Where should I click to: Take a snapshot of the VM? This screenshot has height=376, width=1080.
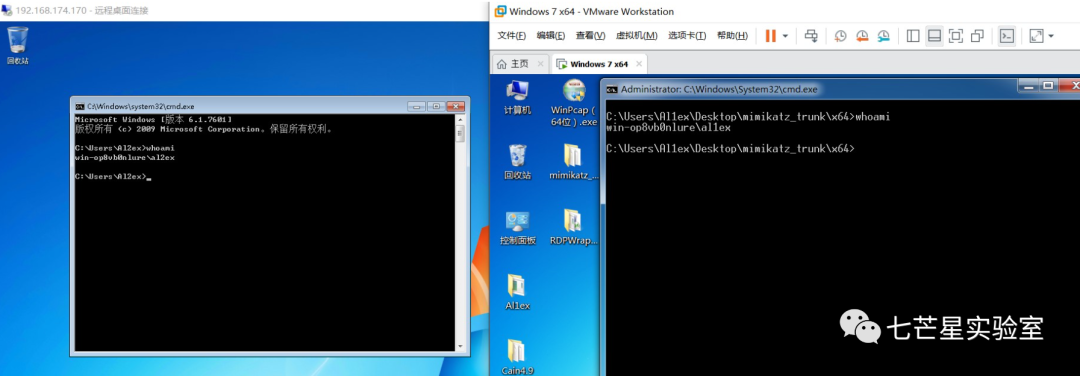[840, 36]
